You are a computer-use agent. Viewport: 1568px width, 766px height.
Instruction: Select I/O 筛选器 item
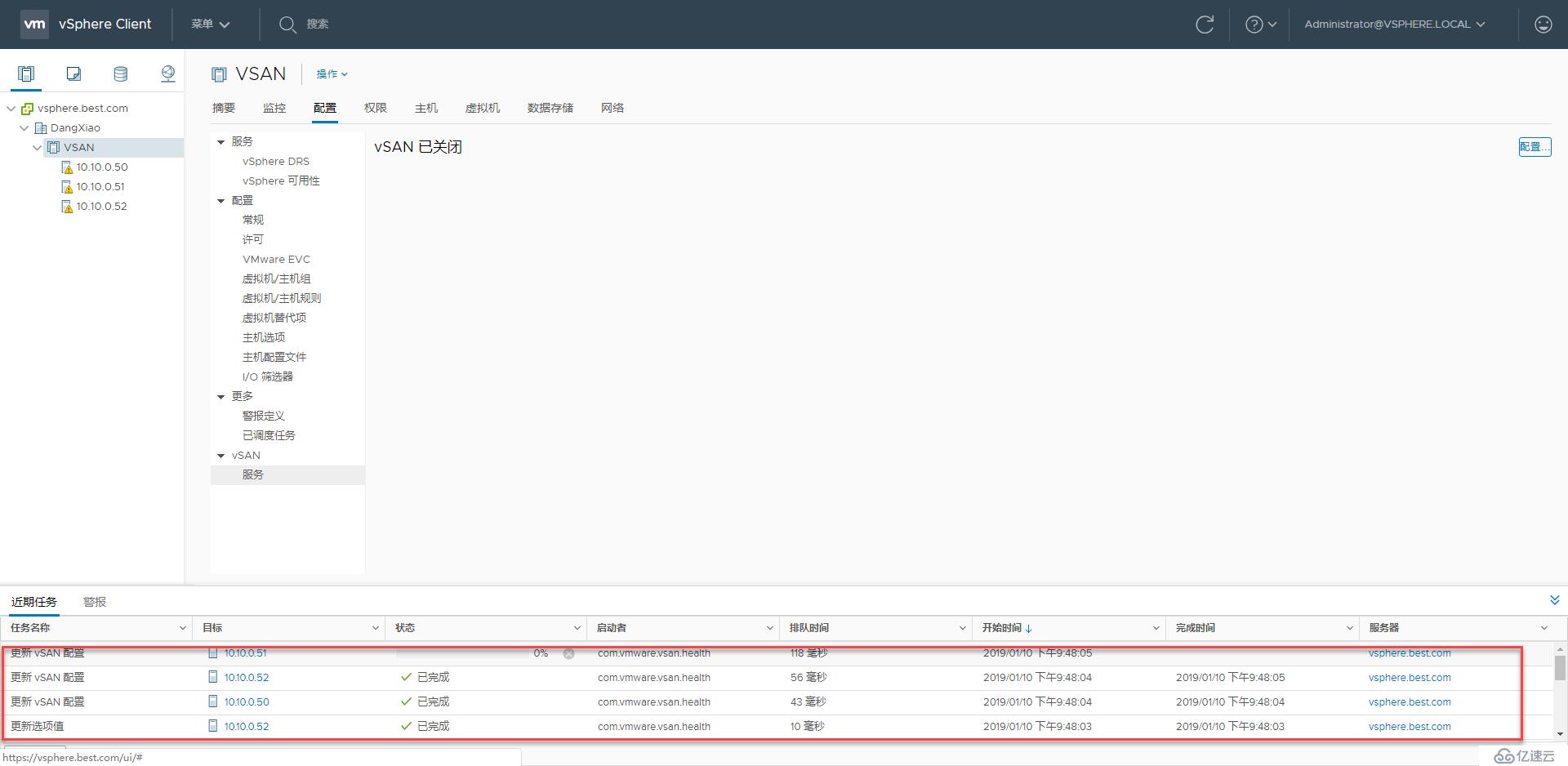[268, 377]
